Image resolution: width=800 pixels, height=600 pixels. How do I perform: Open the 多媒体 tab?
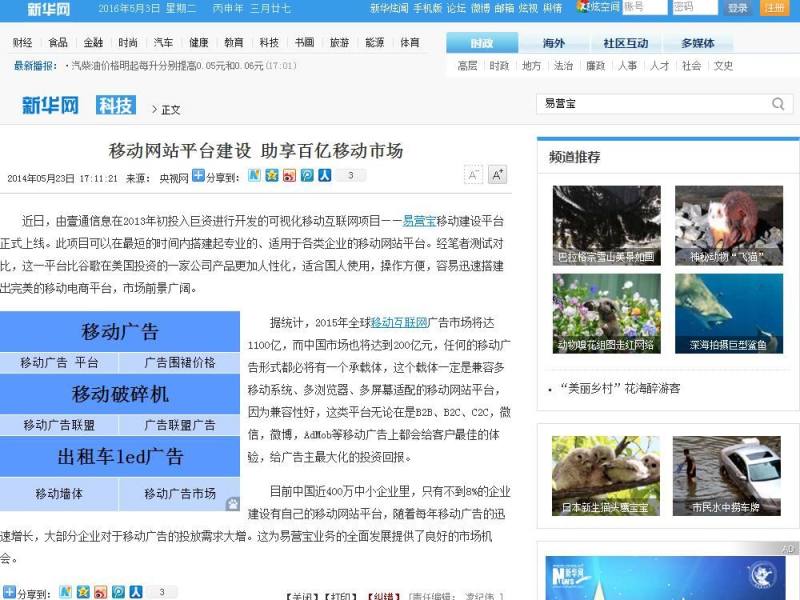700,44
